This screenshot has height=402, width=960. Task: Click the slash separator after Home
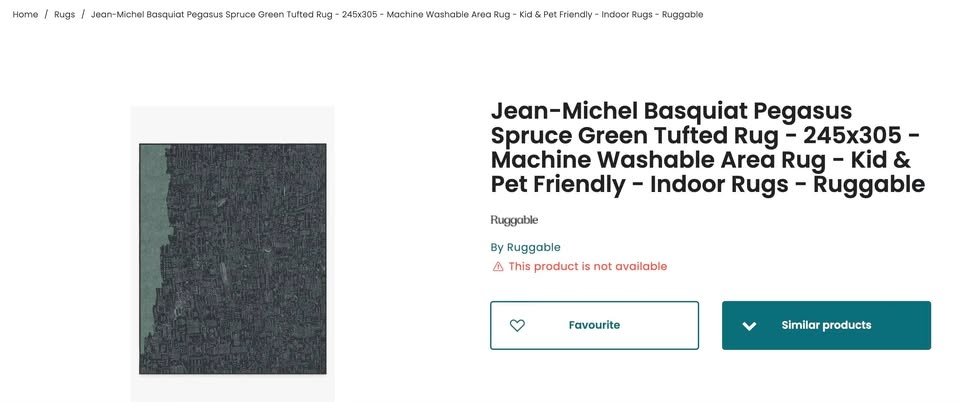pyautogui.click(x=46, y=15)
